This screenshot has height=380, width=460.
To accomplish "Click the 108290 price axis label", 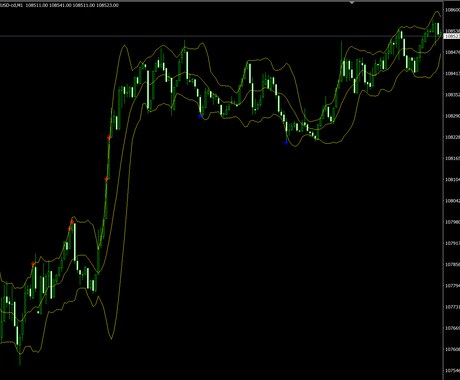I will coord(453,116).
